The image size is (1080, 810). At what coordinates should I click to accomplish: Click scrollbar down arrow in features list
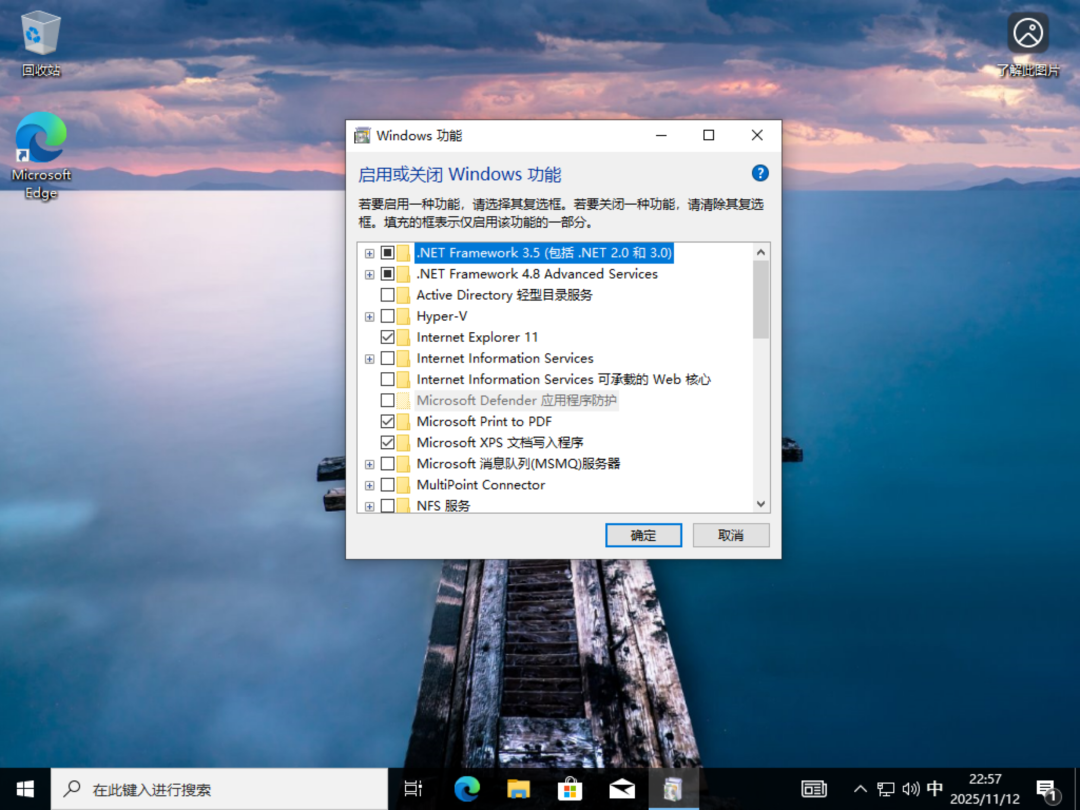pos(760,504)
